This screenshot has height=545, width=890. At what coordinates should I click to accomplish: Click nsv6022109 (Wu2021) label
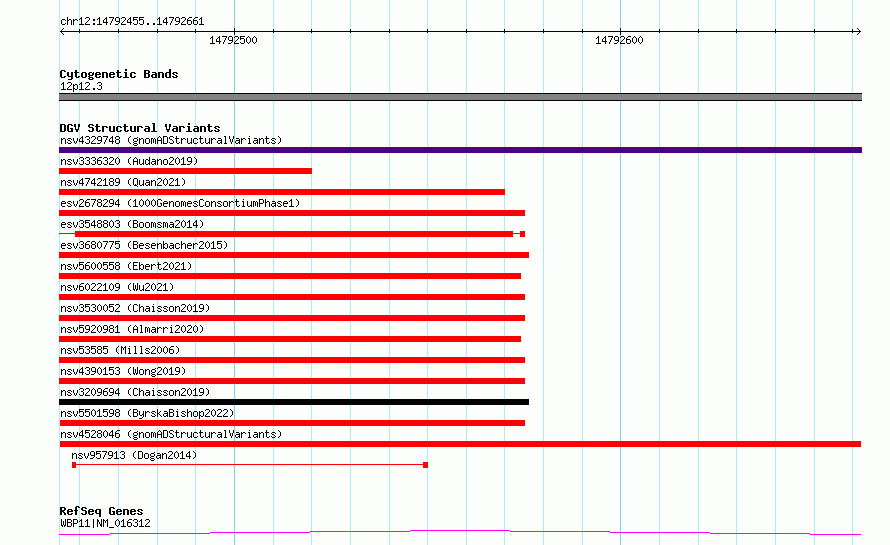click(x=117, y=287)
